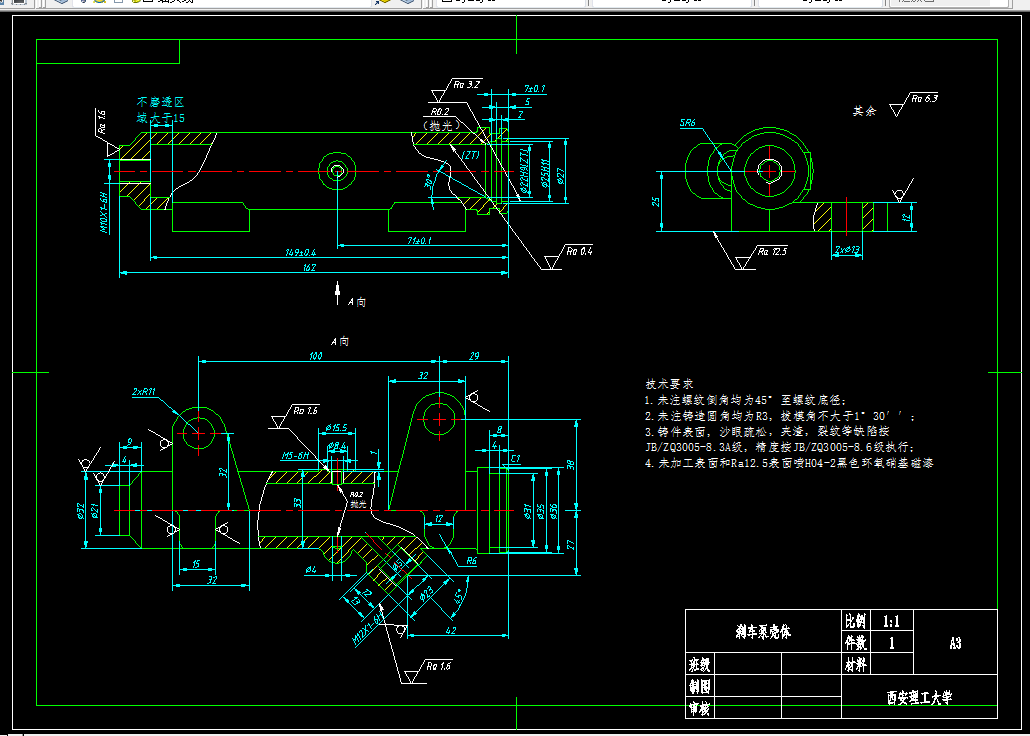Viewport: 1030px width, 736px height.
Task: Pick technical note 4 about H04-2 paint
Action: (789, 463)
